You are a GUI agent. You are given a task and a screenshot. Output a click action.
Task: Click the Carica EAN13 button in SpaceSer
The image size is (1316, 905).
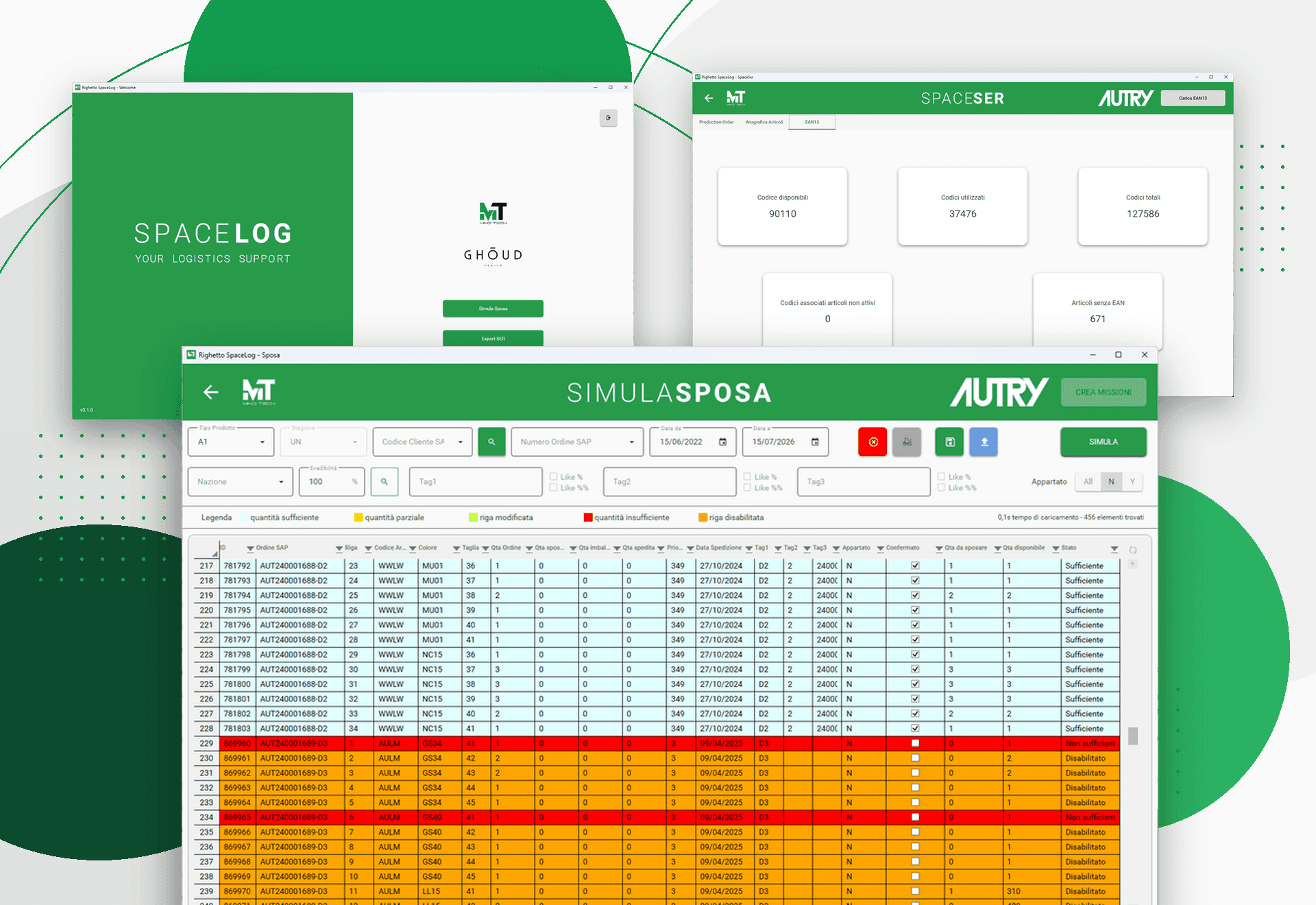click(1193, 98)
